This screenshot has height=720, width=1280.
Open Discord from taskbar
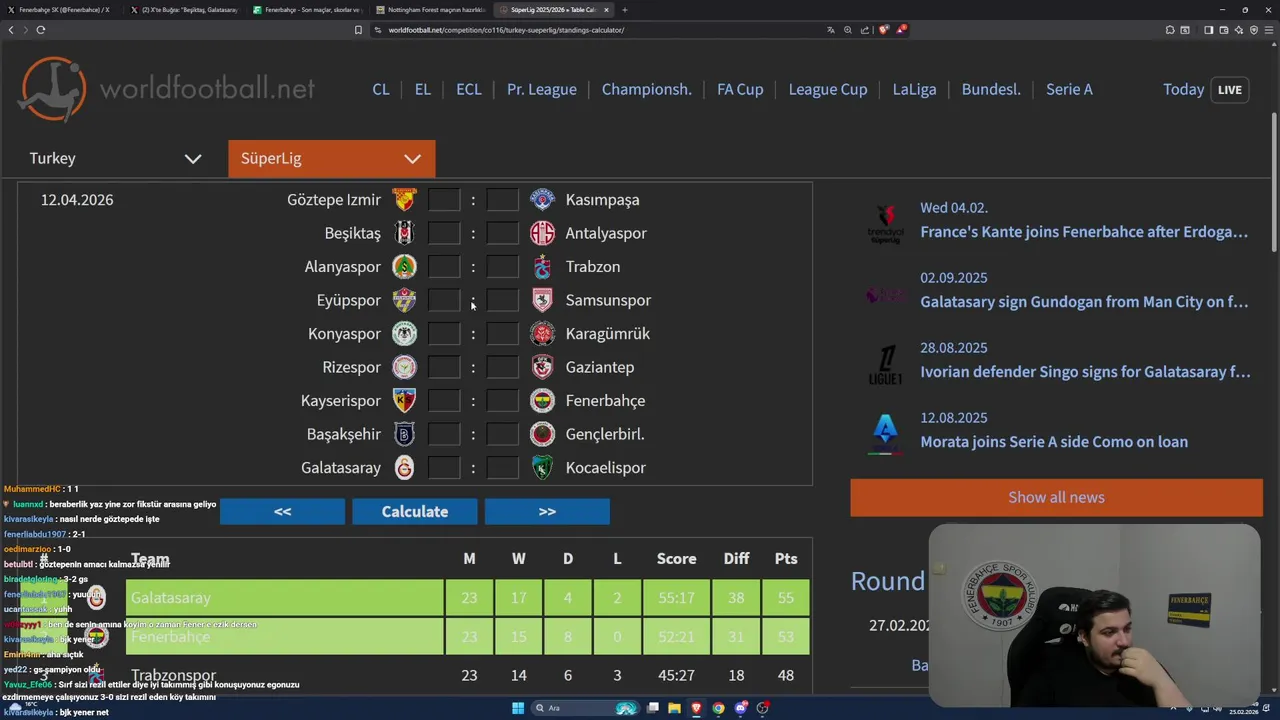[741, 708]
